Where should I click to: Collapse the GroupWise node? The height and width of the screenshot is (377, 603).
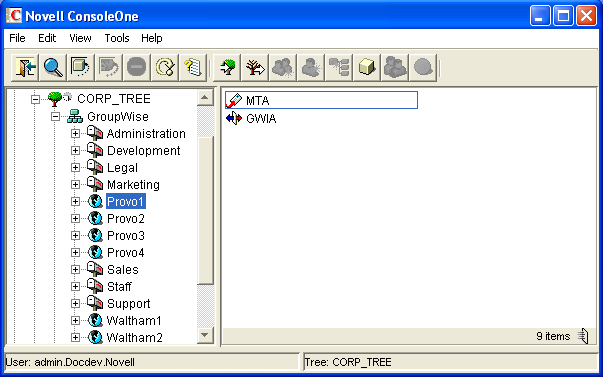click(x=55, y=116)
